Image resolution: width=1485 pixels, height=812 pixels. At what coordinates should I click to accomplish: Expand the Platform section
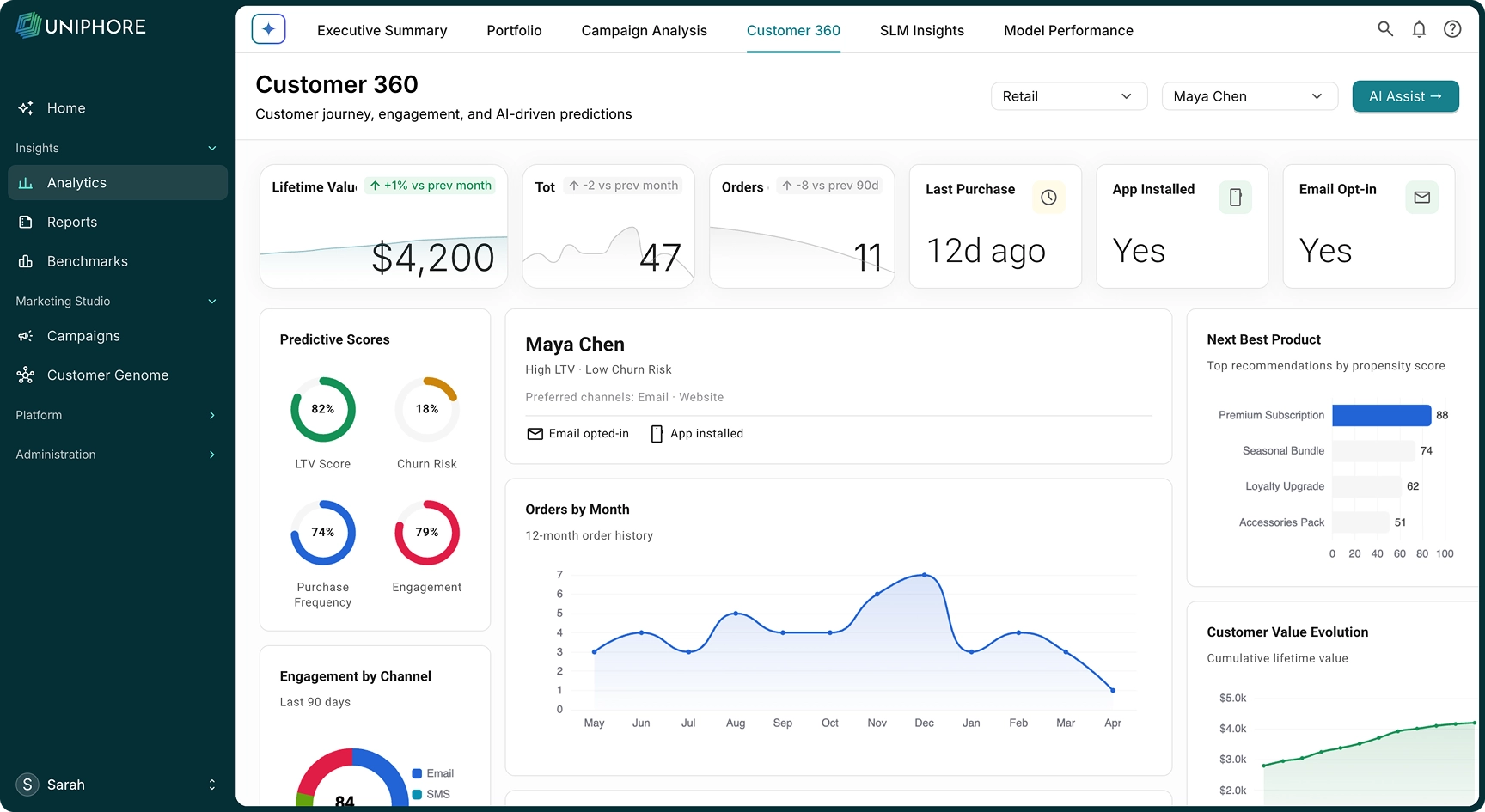pos(212,415)
